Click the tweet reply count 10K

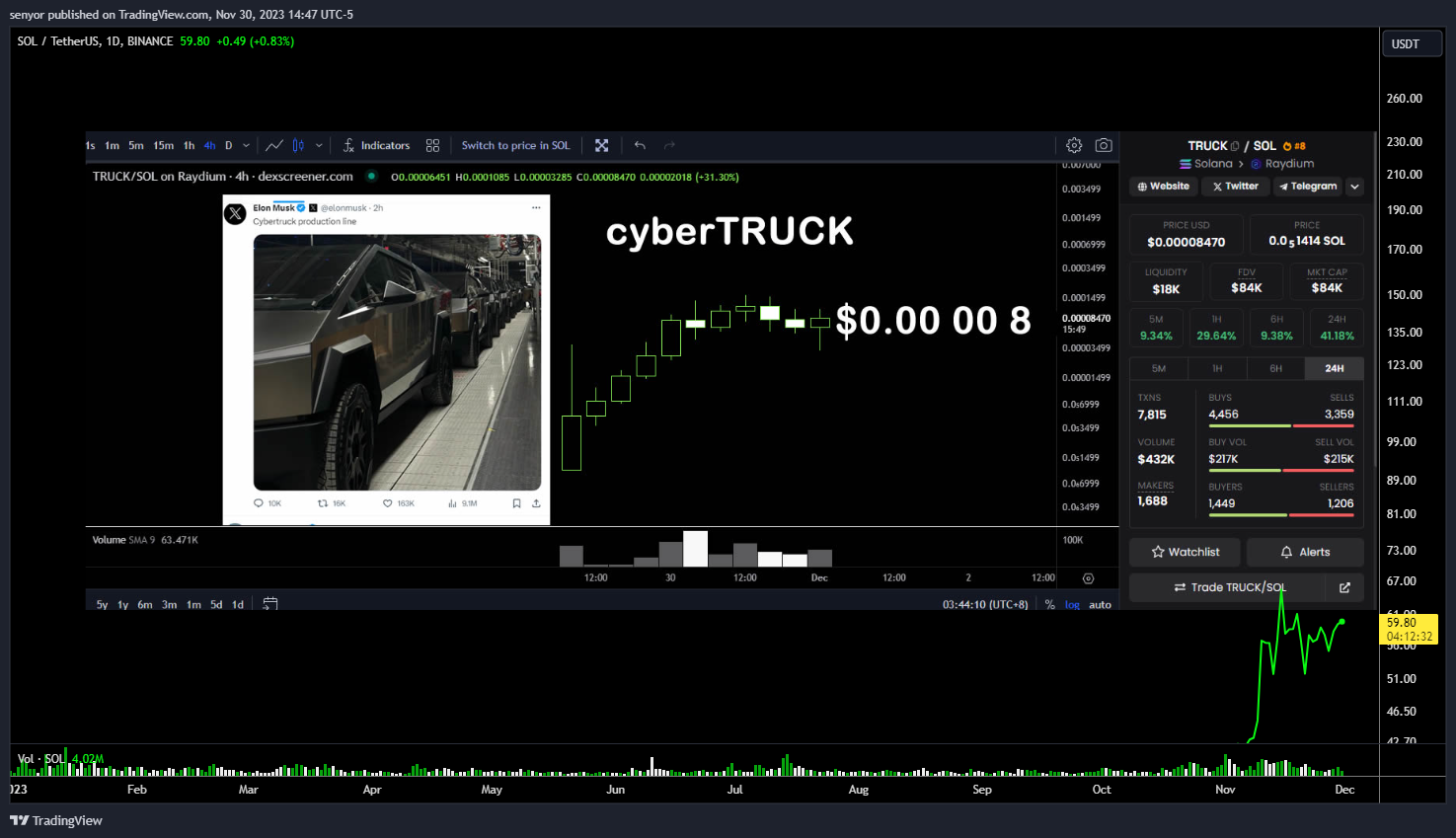tap(268, 503)
